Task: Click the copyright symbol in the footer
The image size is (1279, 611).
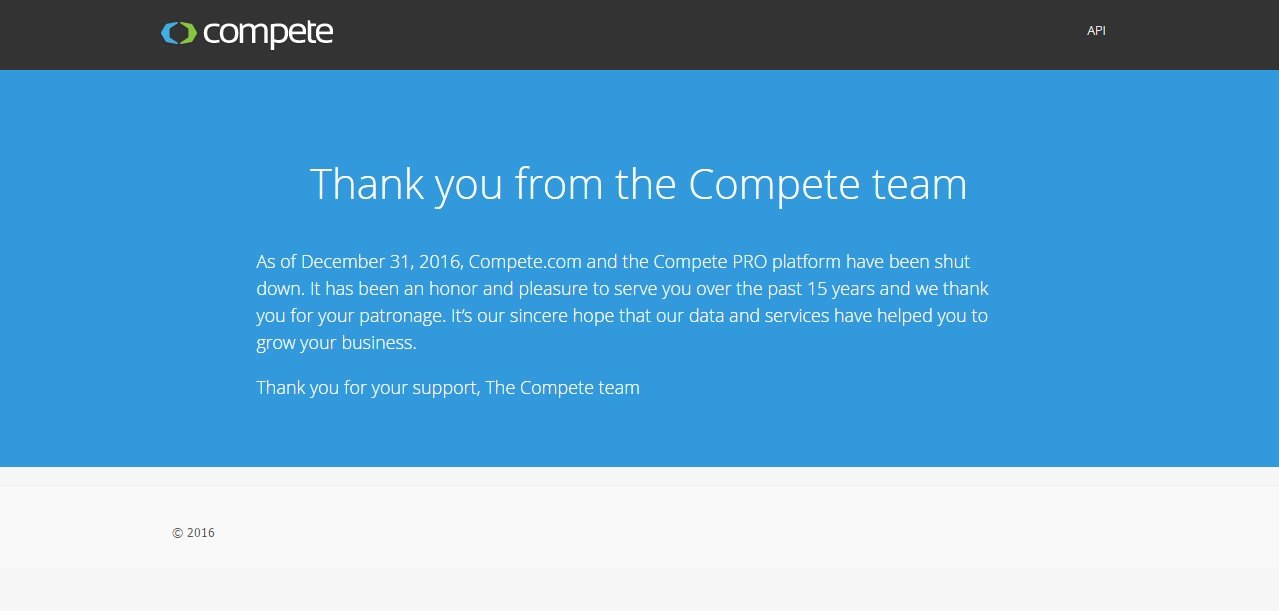Action: pyautogui.click(x=177, y=533)
